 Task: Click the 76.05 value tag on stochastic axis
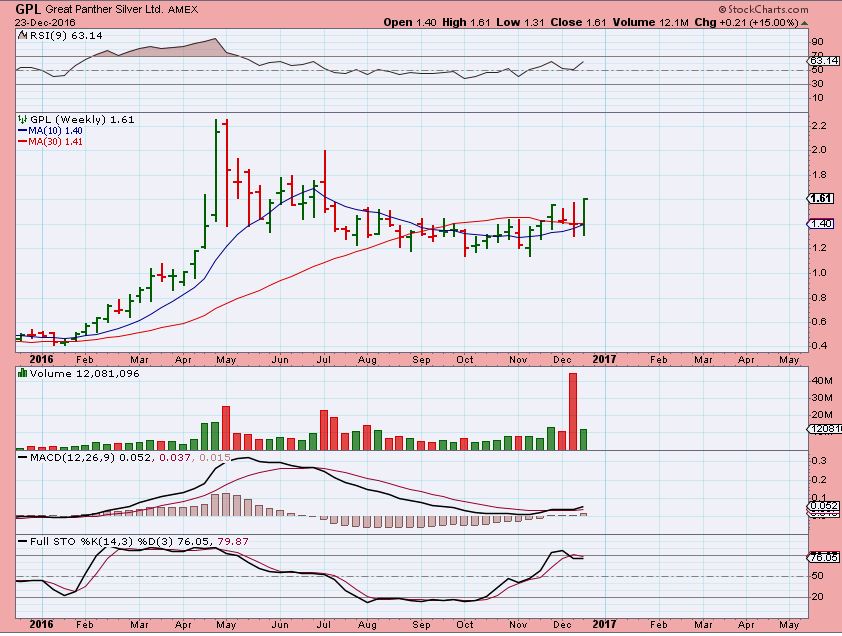click(825, 558)
